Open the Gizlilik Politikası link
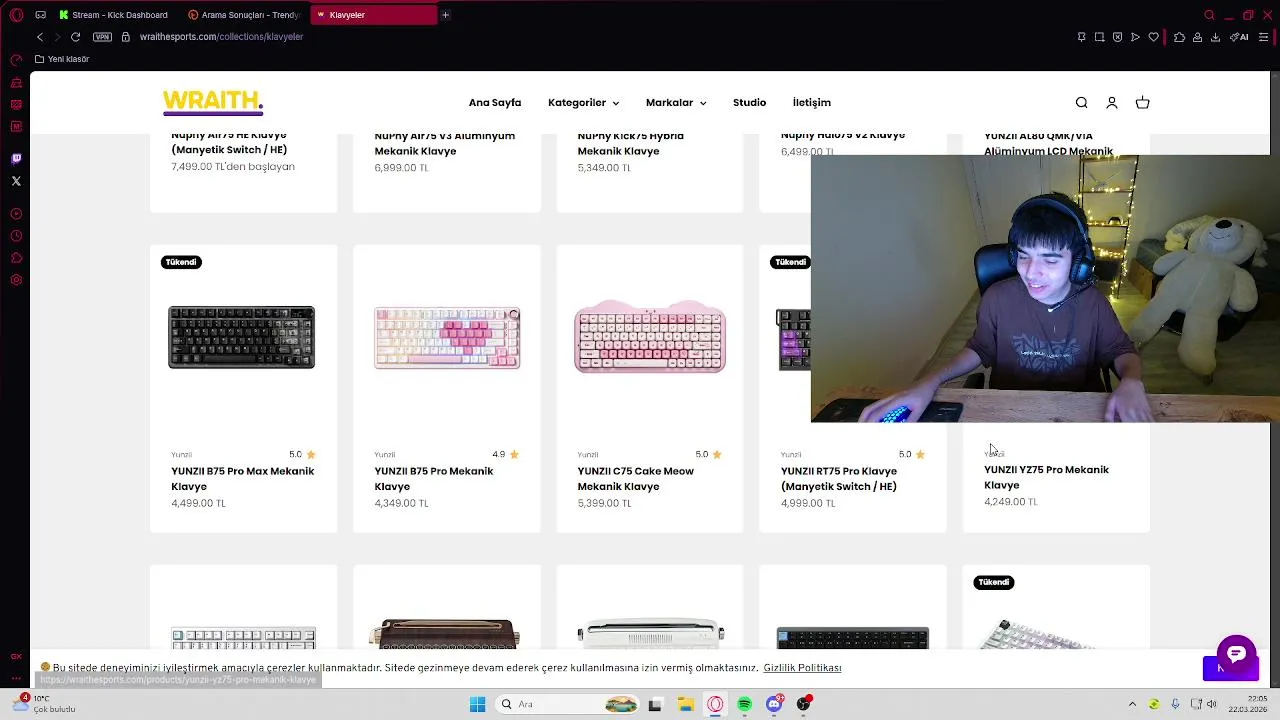The height and width of the screenshot is (720, 1280). coord(802,668)
